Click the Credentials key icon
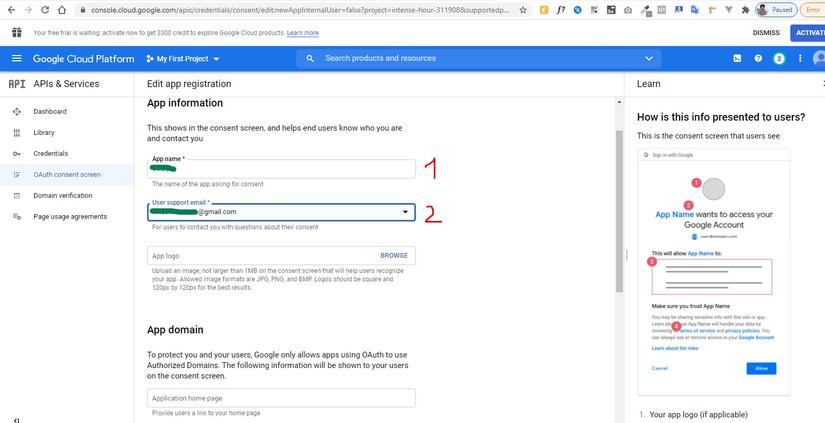Screen dimensions: 825x423 [x=16, y=154]
